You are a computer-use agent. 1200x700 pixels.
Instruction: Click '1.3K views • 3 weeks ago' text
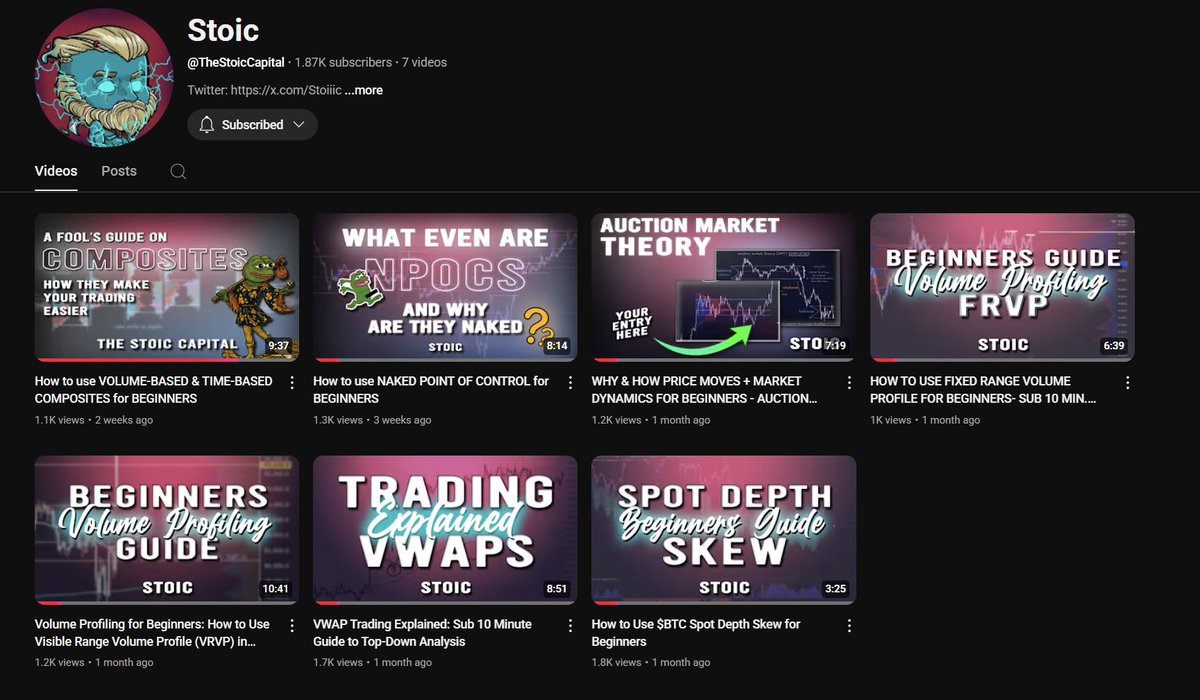(x=372, y=420)
